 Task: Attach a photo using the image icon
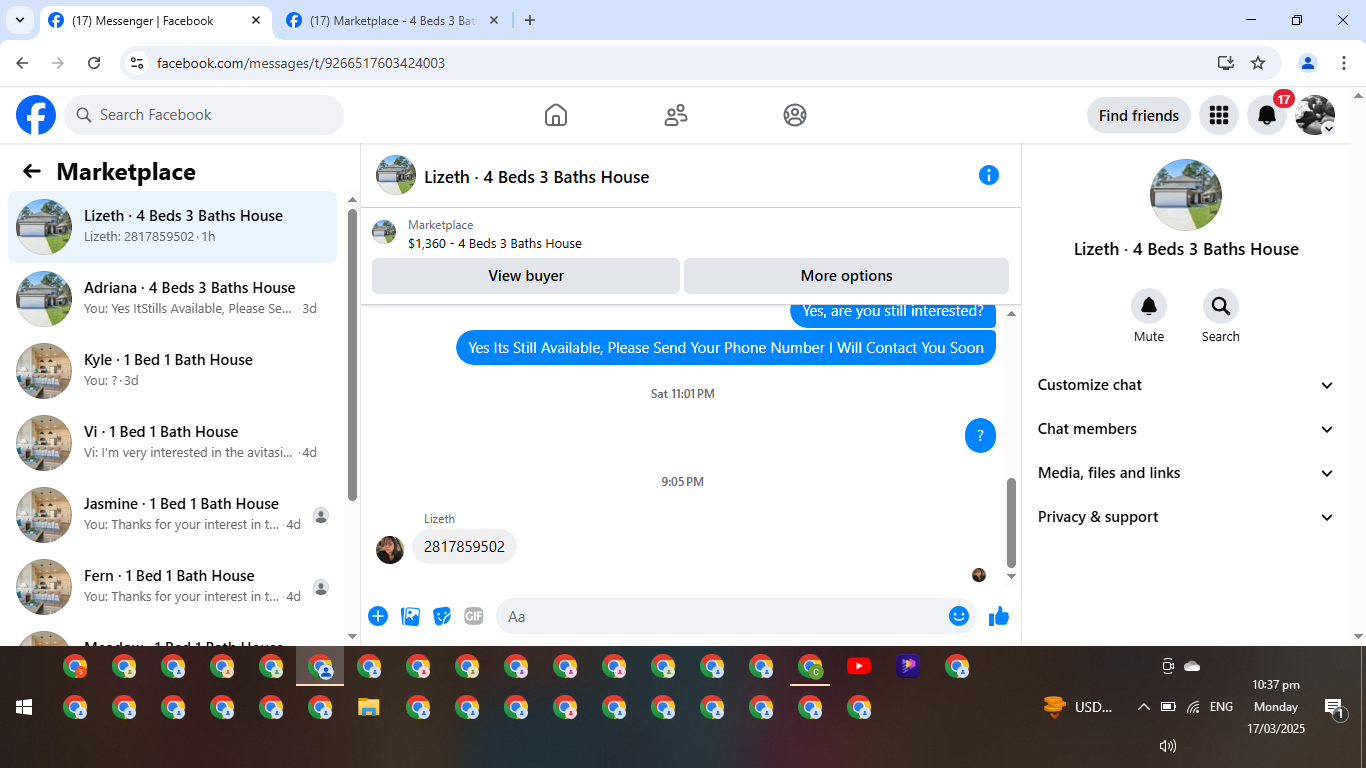[410, 616]
